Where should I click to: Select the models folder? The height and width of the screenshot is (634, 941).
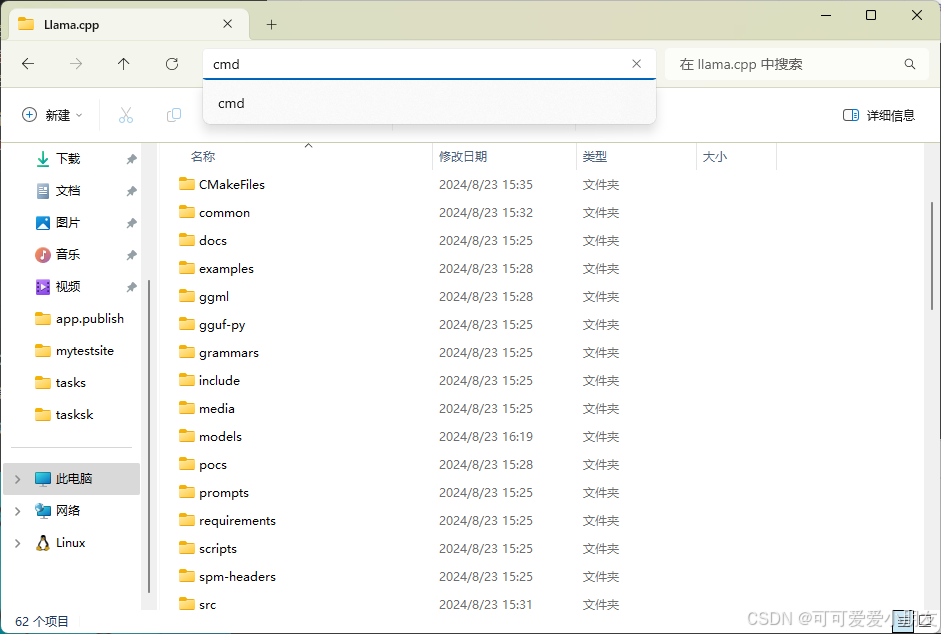pyautogui.click(x=210, y=436)
